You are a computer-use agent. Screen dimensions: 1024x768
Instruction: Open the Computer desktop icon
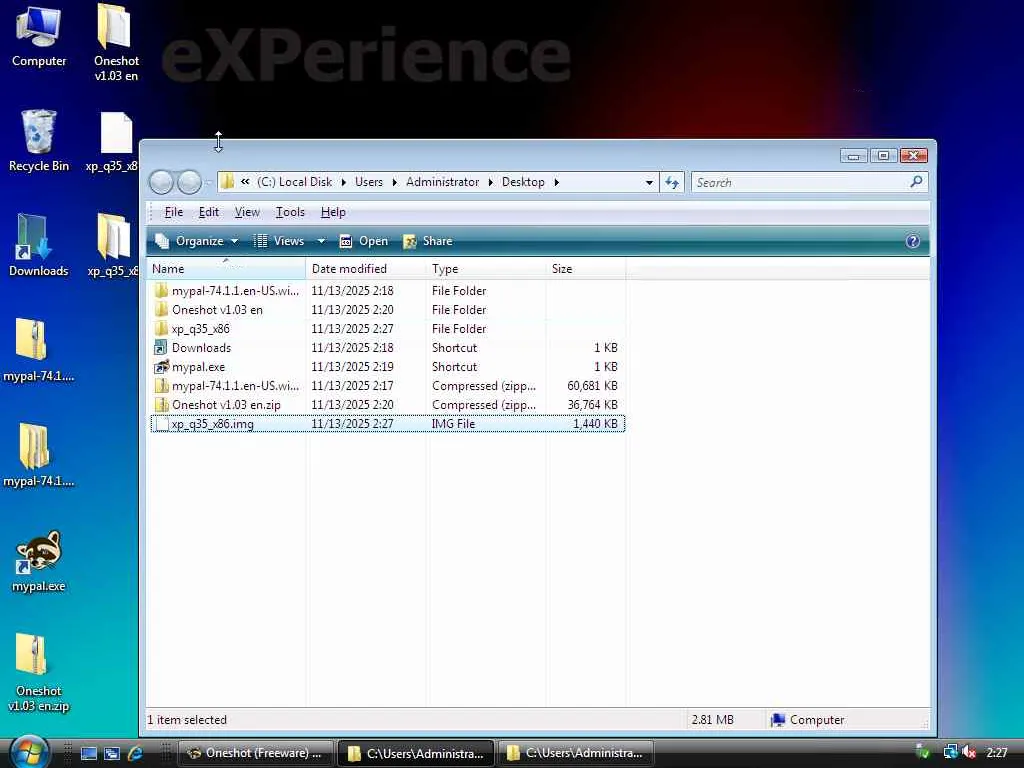(x=39, y=36)
